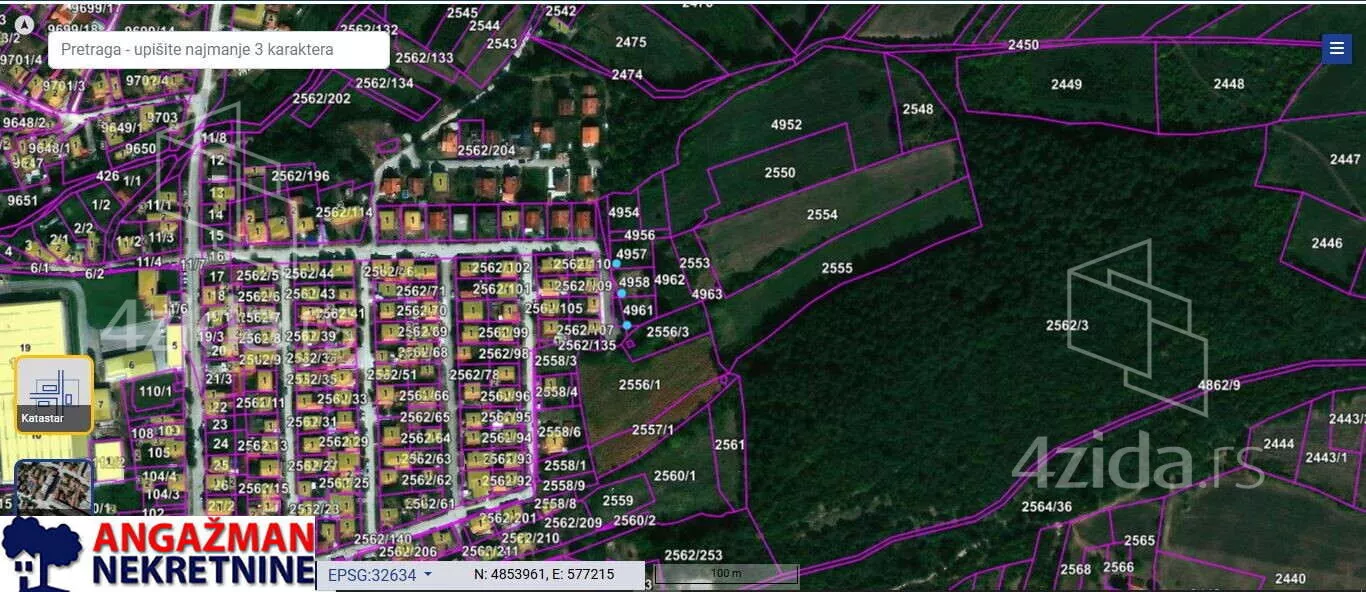Select parcel label 2448
Screen dimensions: 1366x592
tap(1229, 84)
